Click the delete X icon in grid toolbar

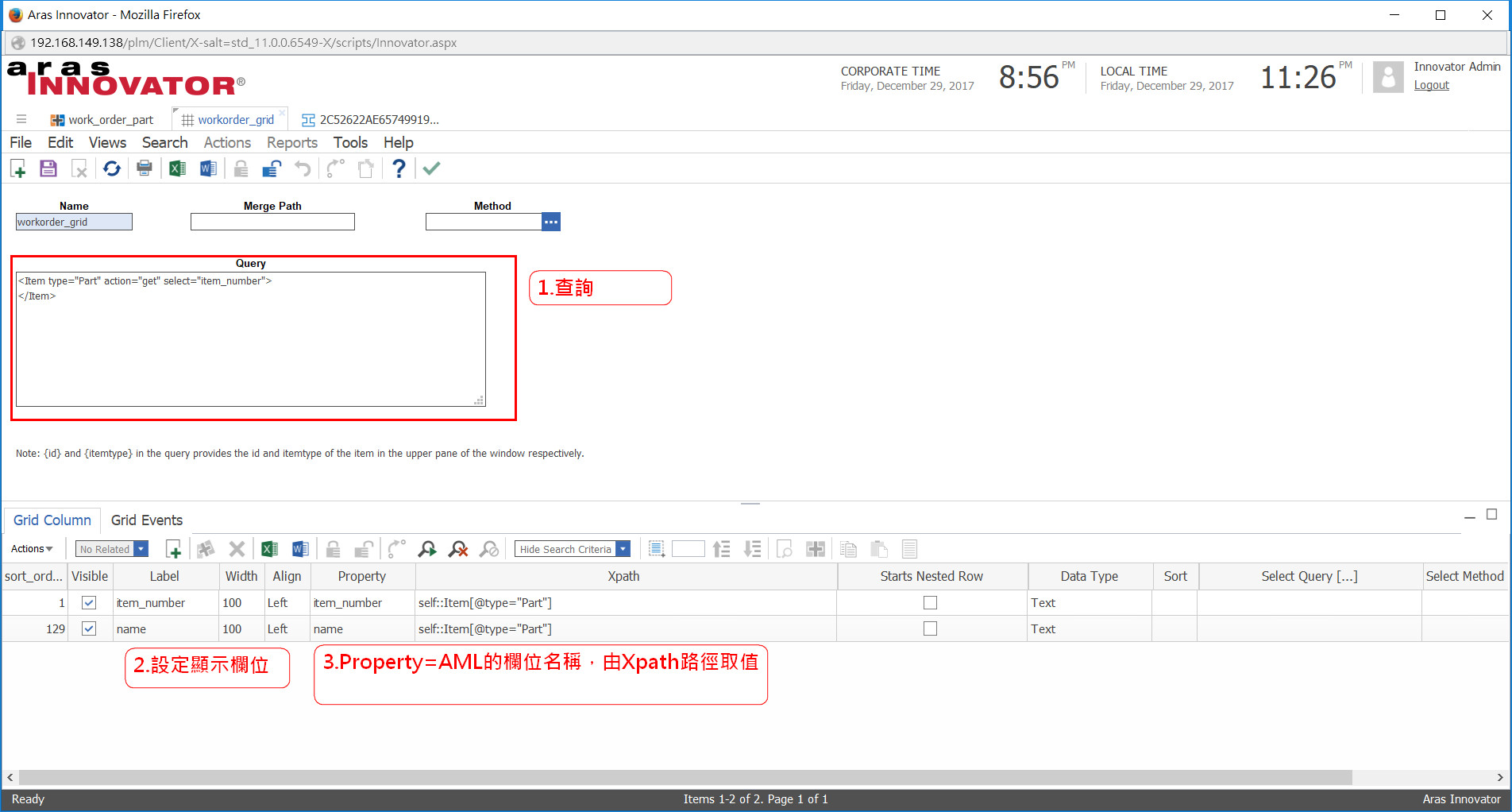pyautogui.click(x=237, y=549)
